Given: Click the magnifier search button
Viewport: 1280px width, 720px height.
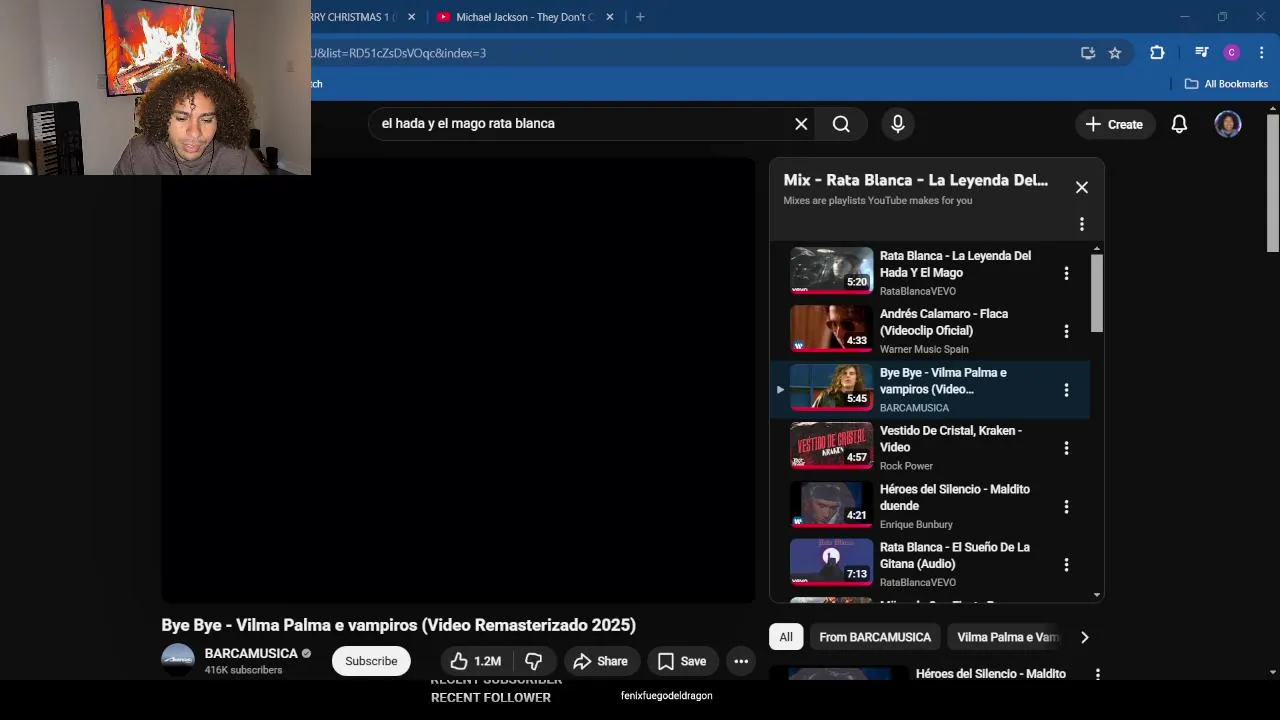Looking at the screenshot, I should point(841,124).
